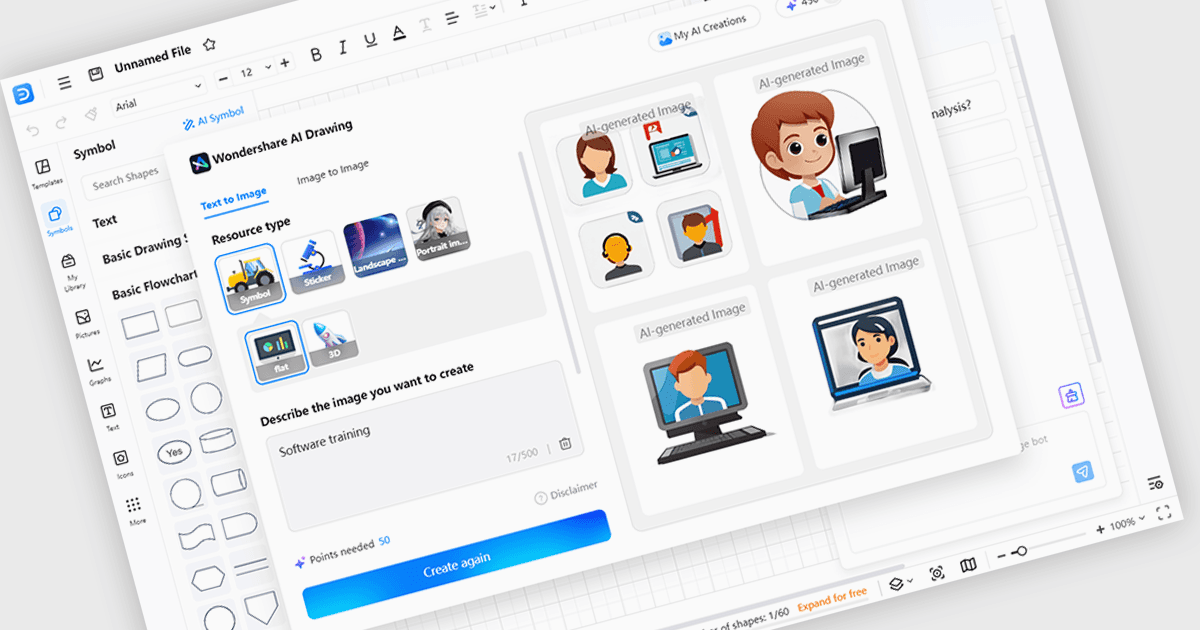
Task: Click the save file icon
Action: [x=95, y=75]
